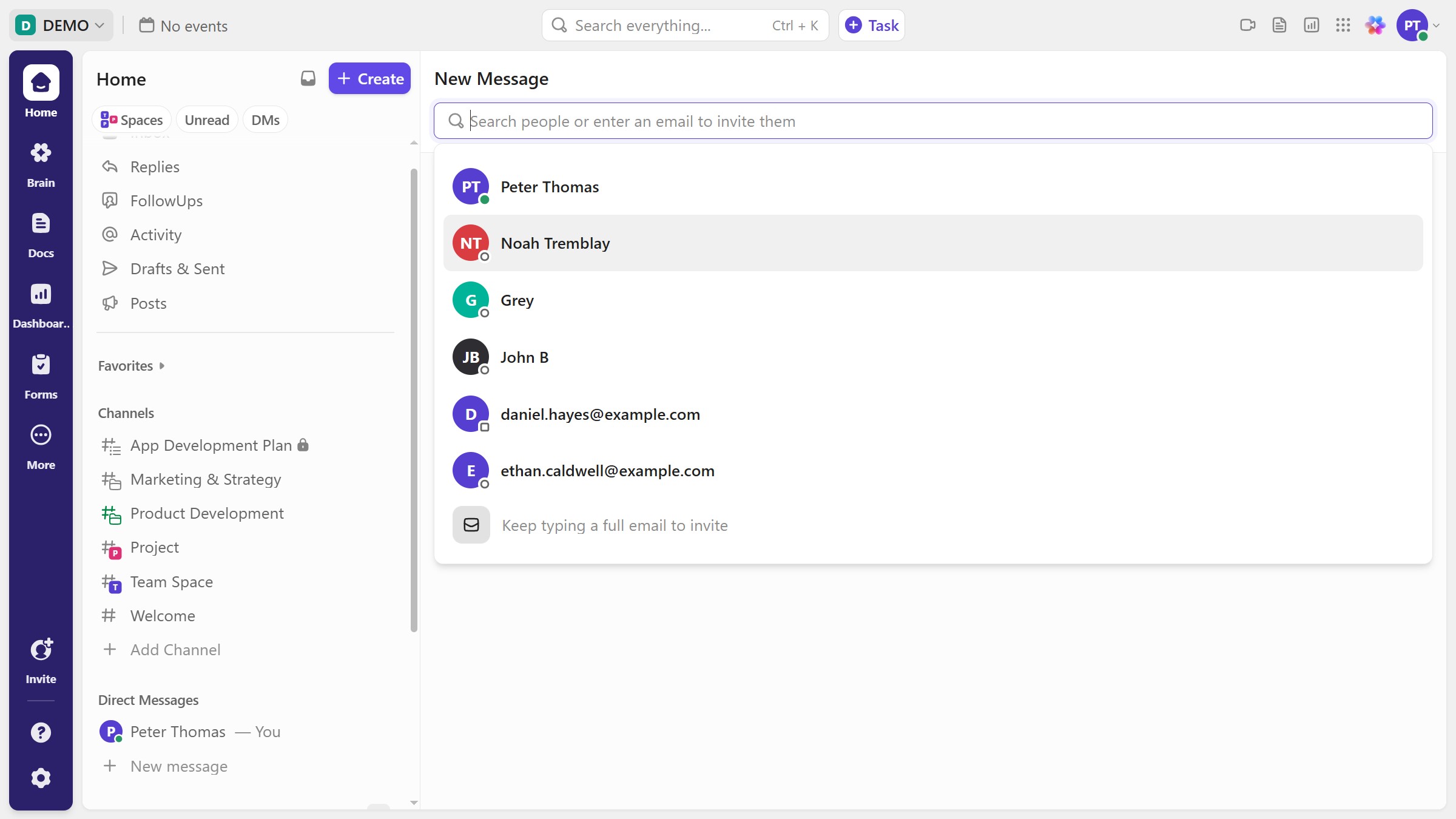The image size is (1456, 819).
Task: Click the video clip recorder icon
Action: pyautogui.click(x=1247, y=25)
